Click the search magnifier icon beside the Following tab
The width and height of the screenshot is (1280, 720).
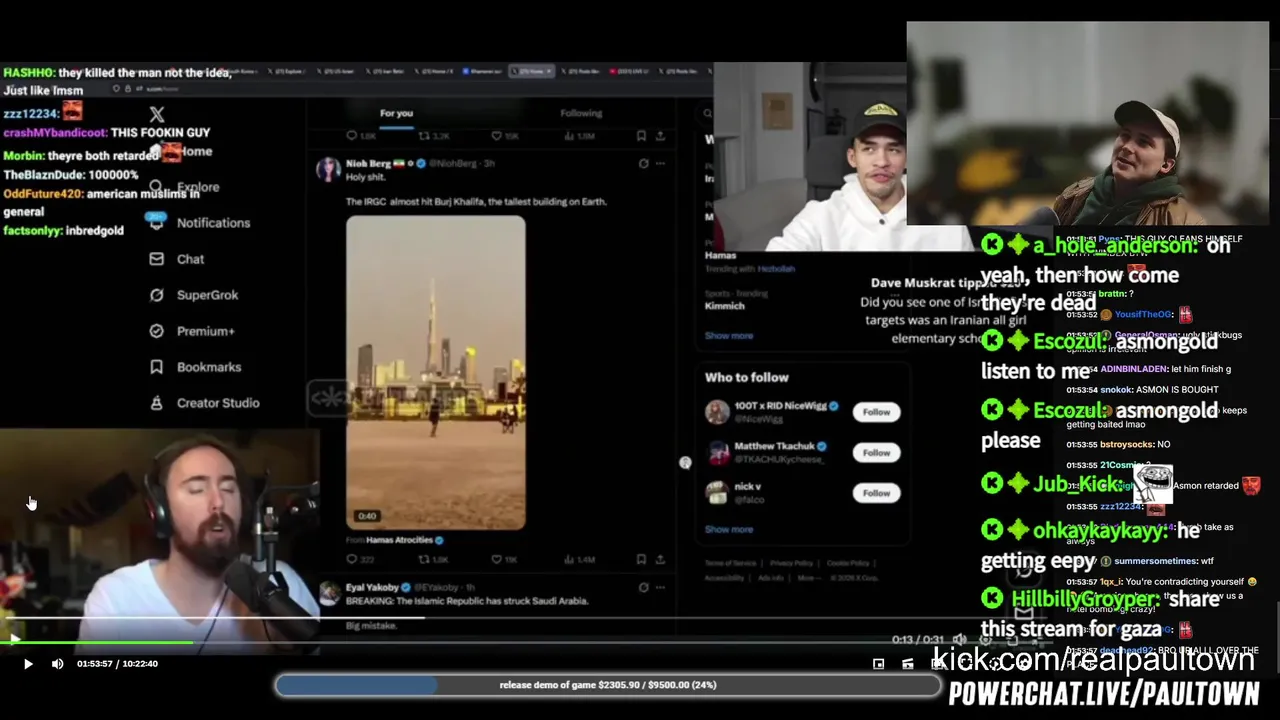click(707, 113)
